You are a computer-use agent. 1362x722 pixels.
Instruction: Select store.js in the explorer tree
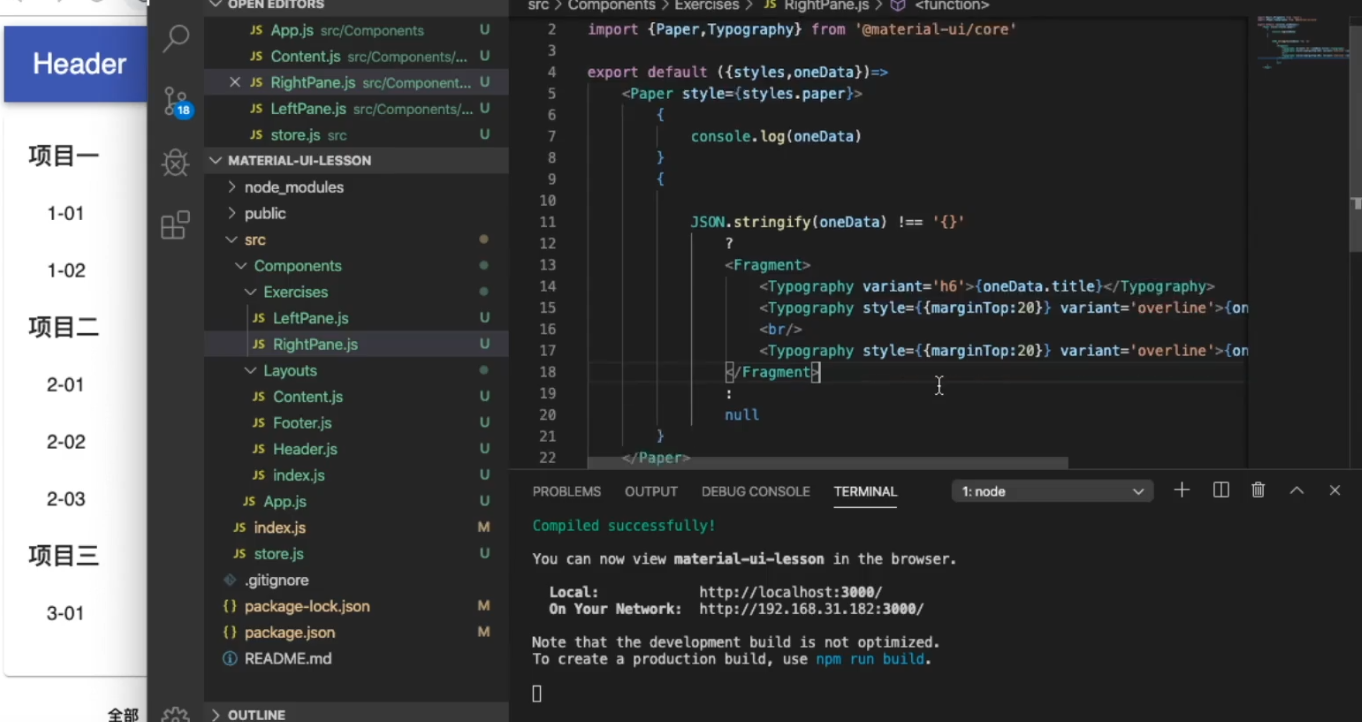[278, 553]
